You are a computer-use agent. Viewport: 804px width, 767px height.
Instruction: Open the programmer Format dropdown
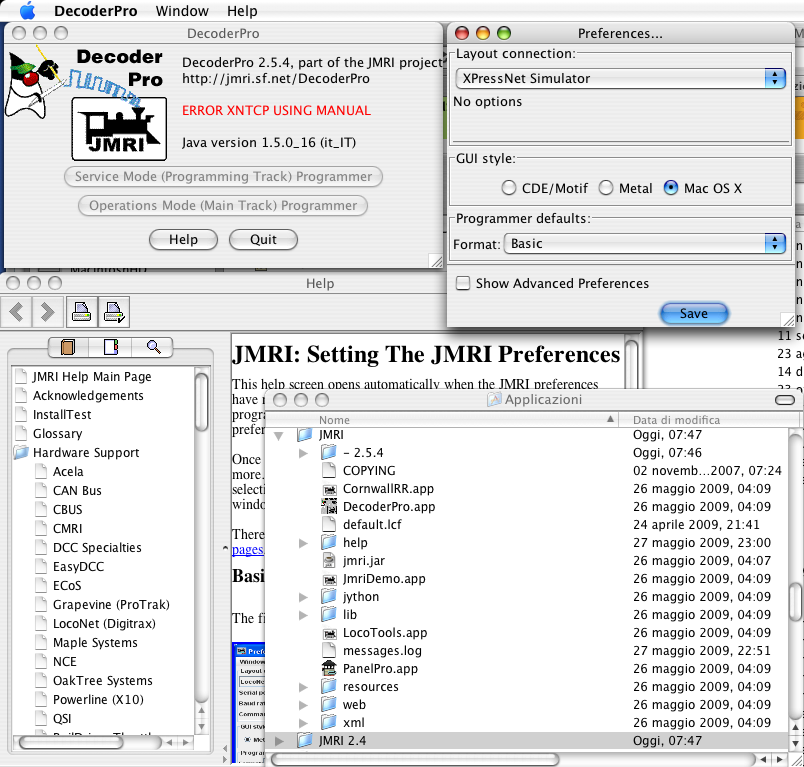[x=645, y=244]
